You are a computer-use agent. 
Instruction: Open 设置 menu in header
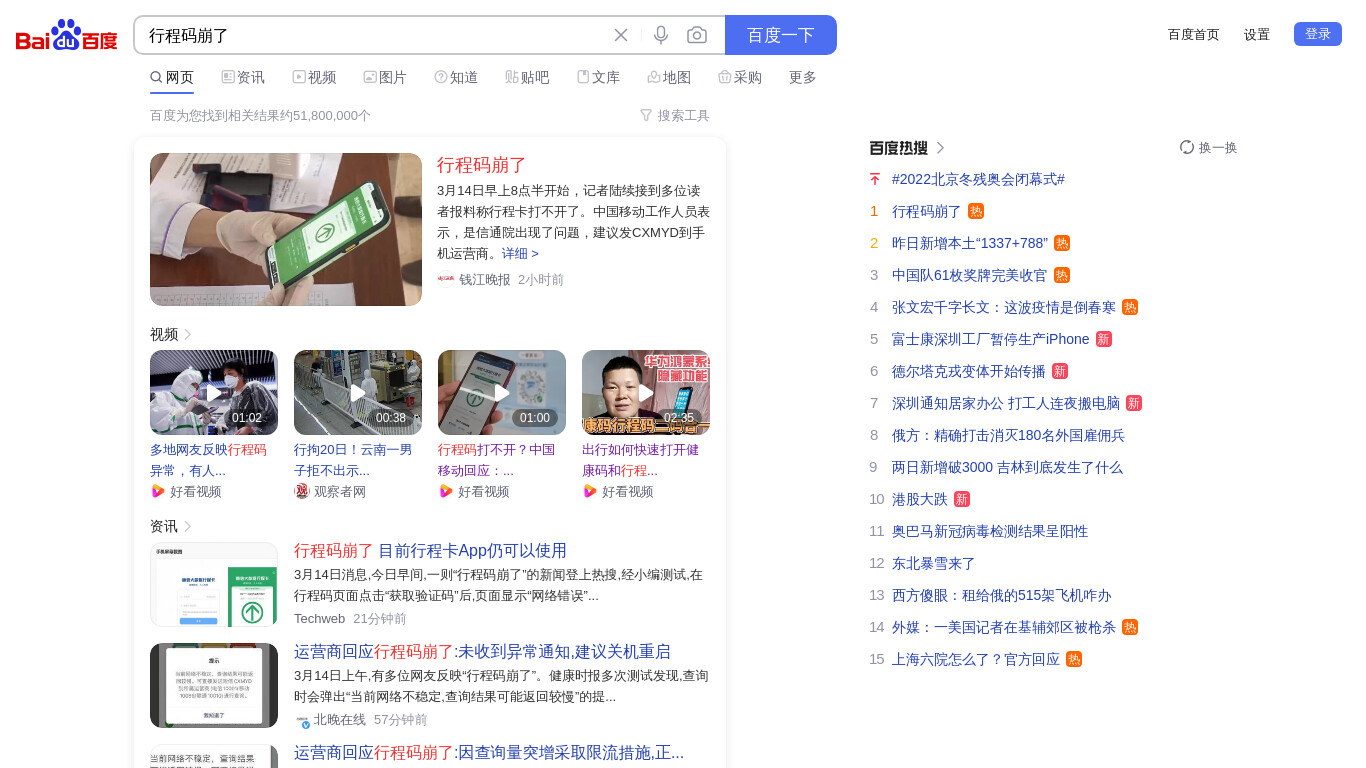coord(1257,34)
